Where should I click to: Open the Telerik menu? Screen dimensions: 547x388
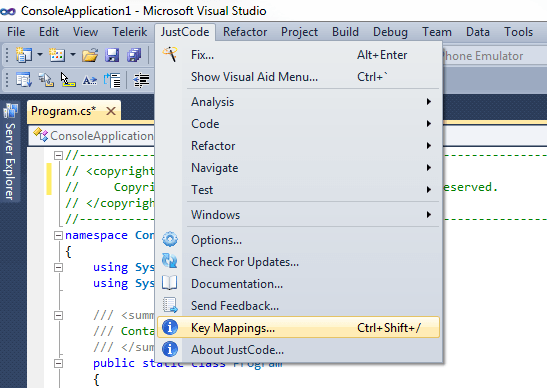[129, 32]
